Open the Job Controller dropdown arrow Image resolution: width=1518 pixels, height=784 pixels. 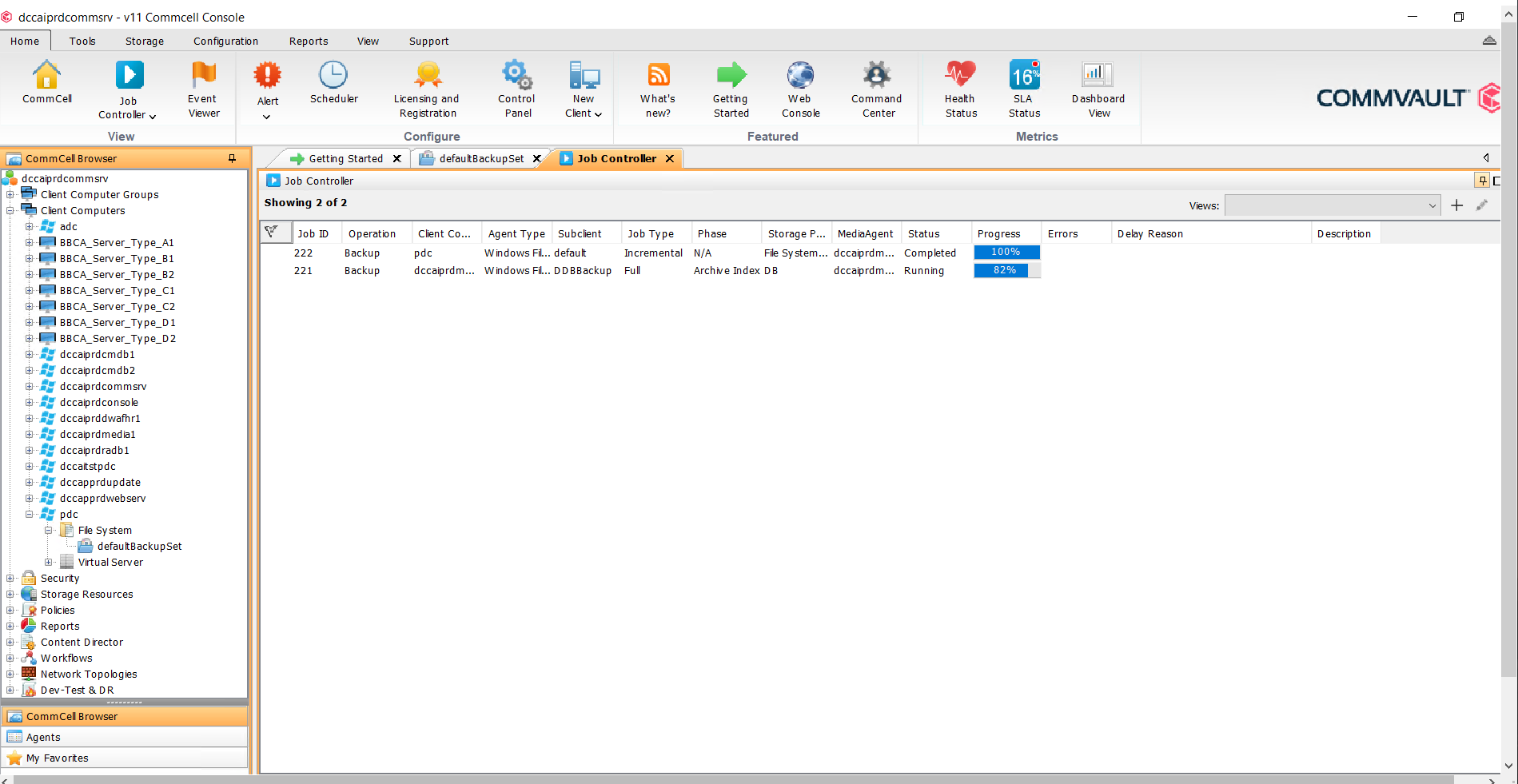click(x=153, y=116)
